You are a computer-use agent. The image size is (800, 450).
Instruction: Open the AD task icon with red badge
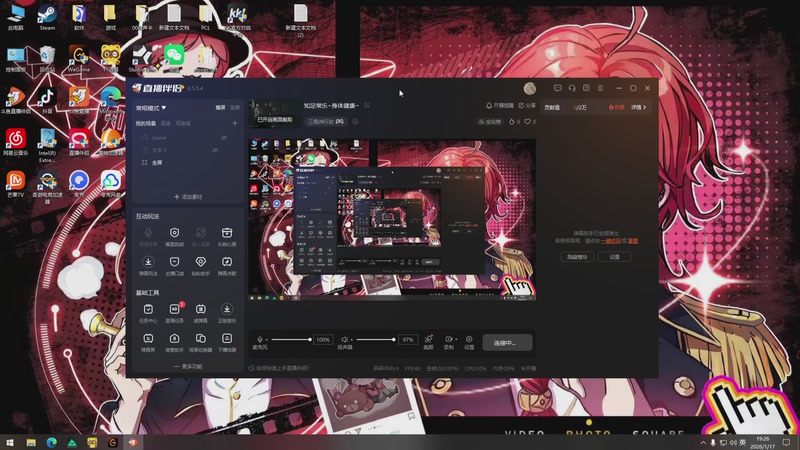coord(174,309)
